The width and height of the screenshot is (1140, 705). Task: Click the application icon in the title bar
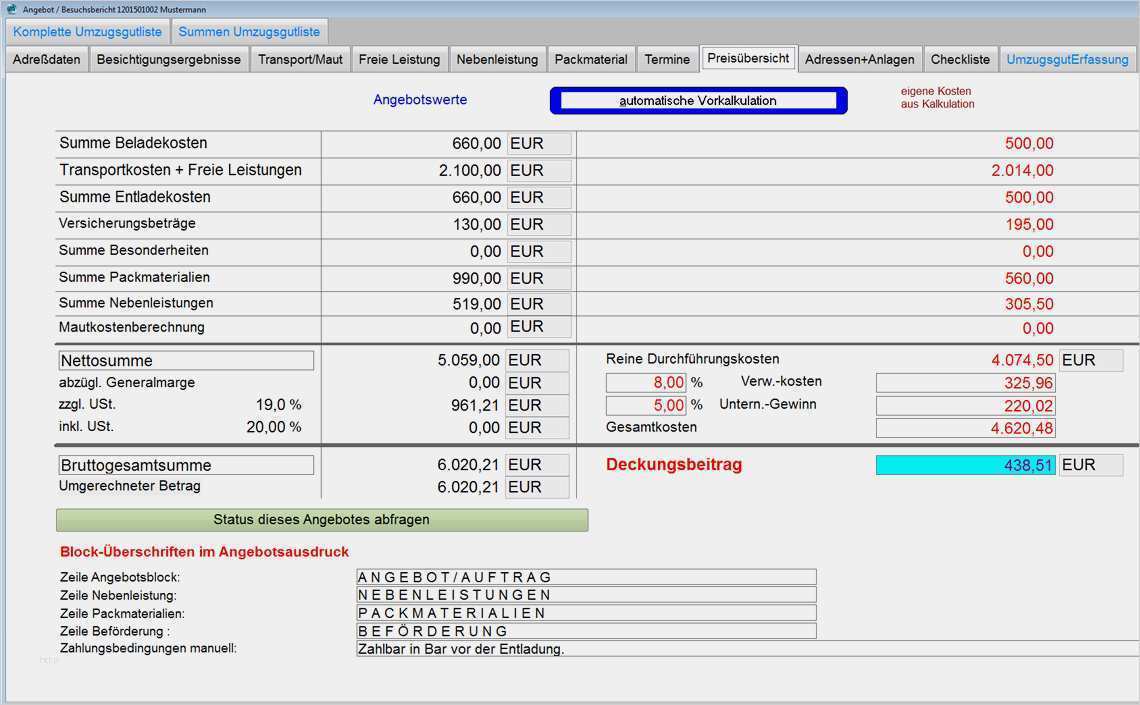click(x=11, y=8)
